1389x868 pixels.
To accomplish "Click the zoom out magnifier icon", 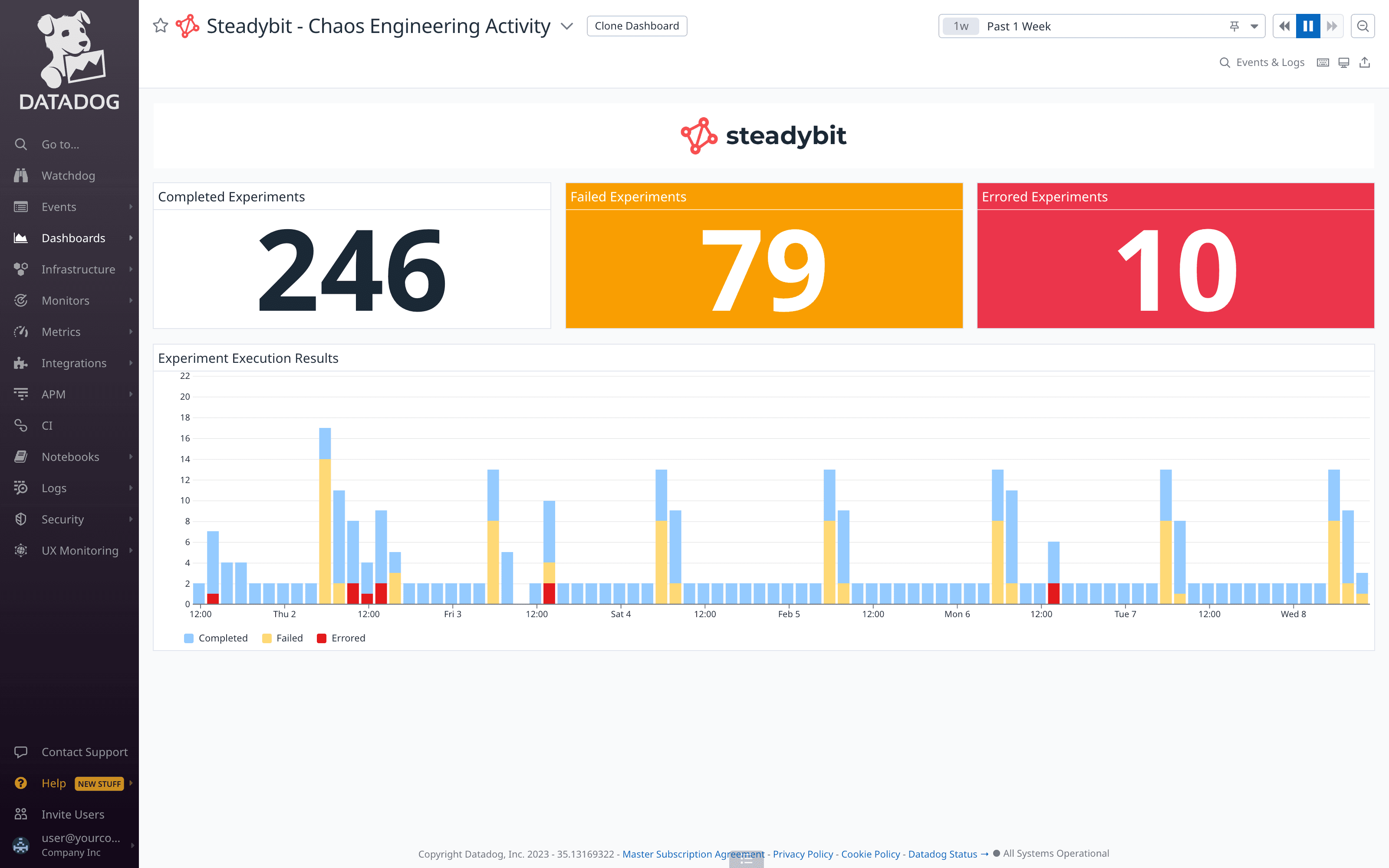I will 1363,26.
